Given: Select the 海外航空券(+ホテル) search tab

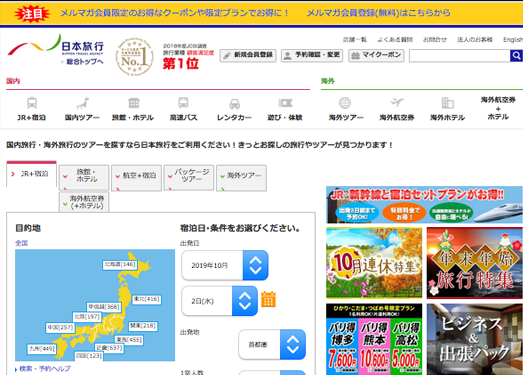Looking at the screenshot, I should (84, 202).
